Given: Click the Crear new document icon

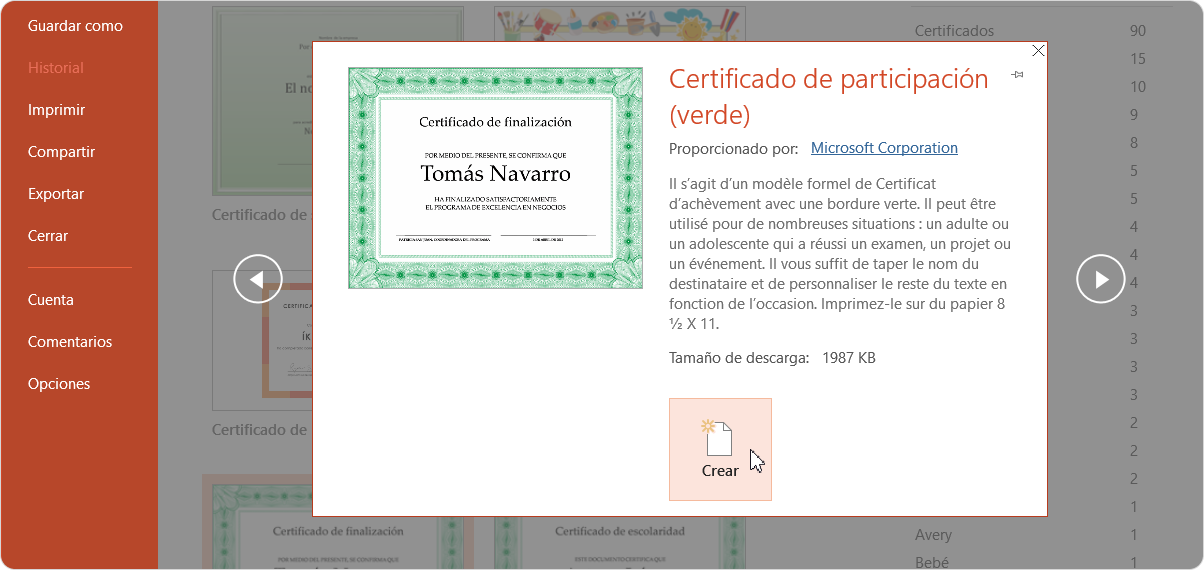Looking at the screenshot, I should [719, 439].
